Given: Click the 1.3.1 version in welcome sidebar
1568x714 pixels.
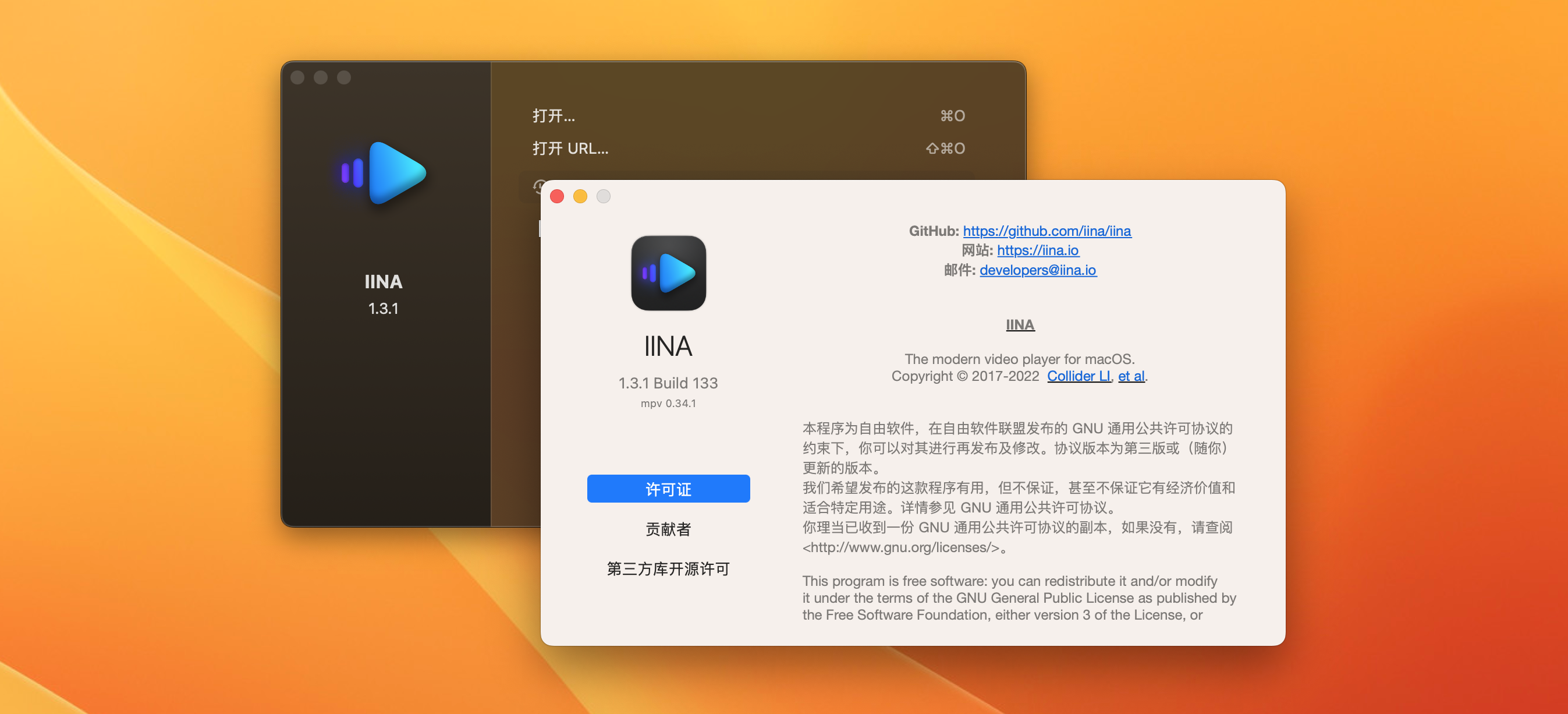Looking at the screenshot, I should point(384,308).
